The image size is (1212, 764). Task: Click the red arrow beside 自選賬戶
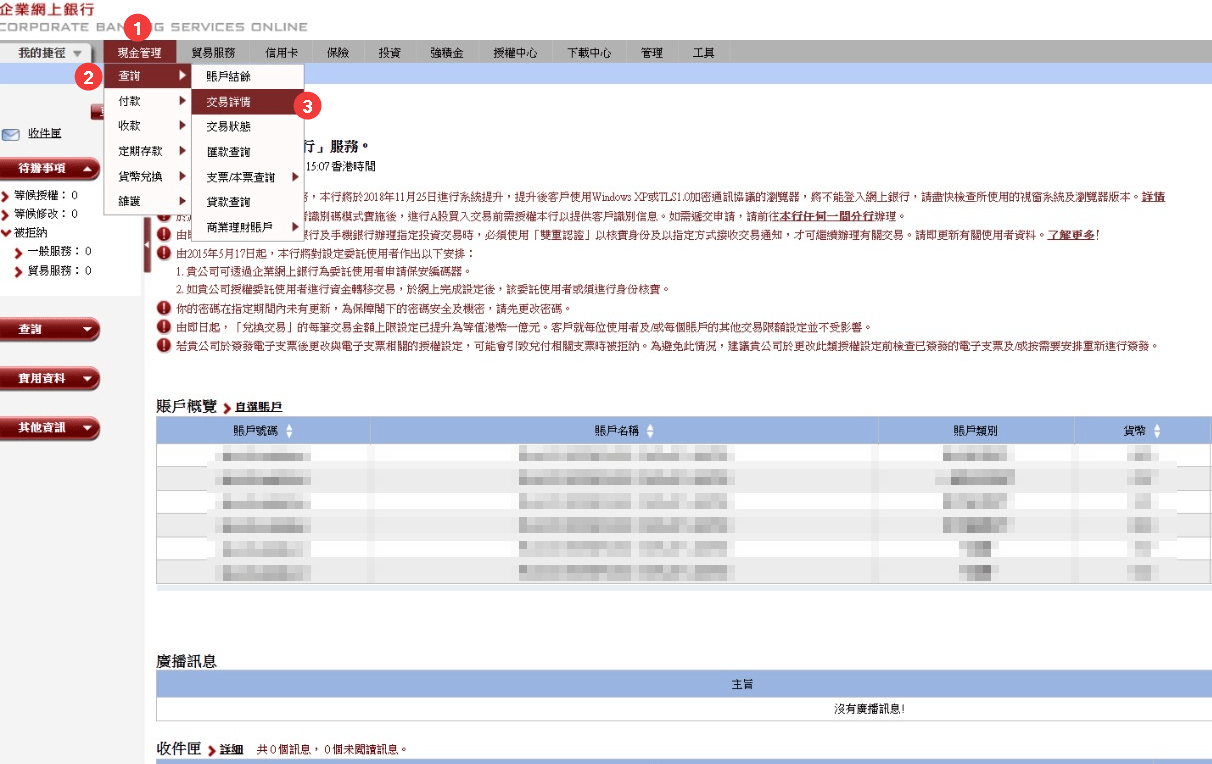pyautogui.click(x=227, y=408)
